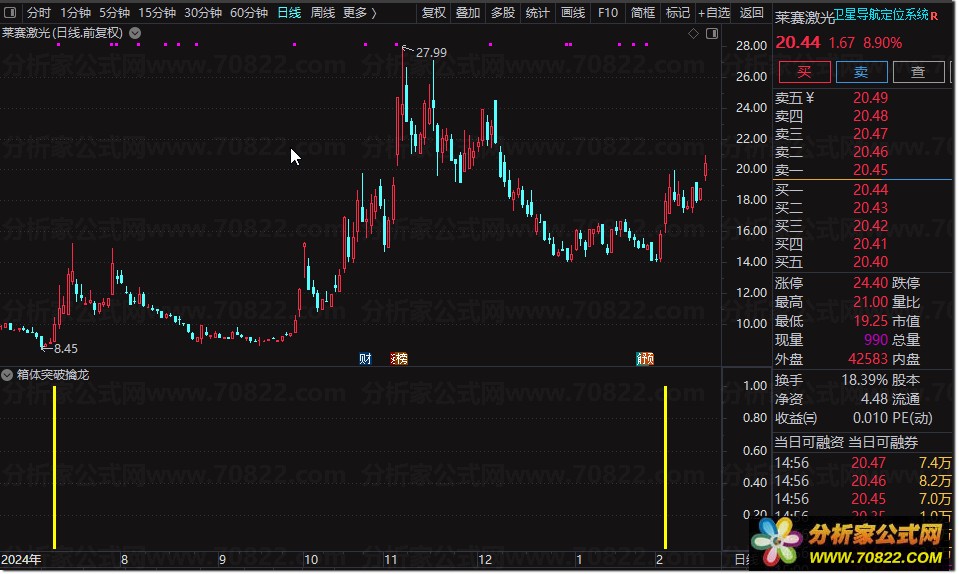Click the 买 buy button
Screen dimensions: 959x574
[804, 72]
